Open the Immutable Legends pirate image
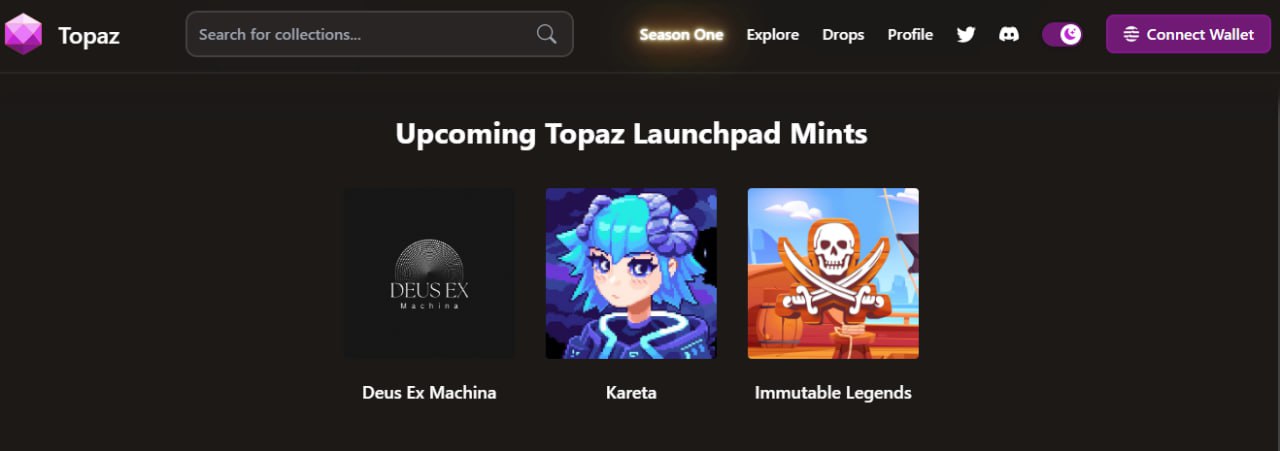This screenshot has width=1280, height=451. pos(833,273)
